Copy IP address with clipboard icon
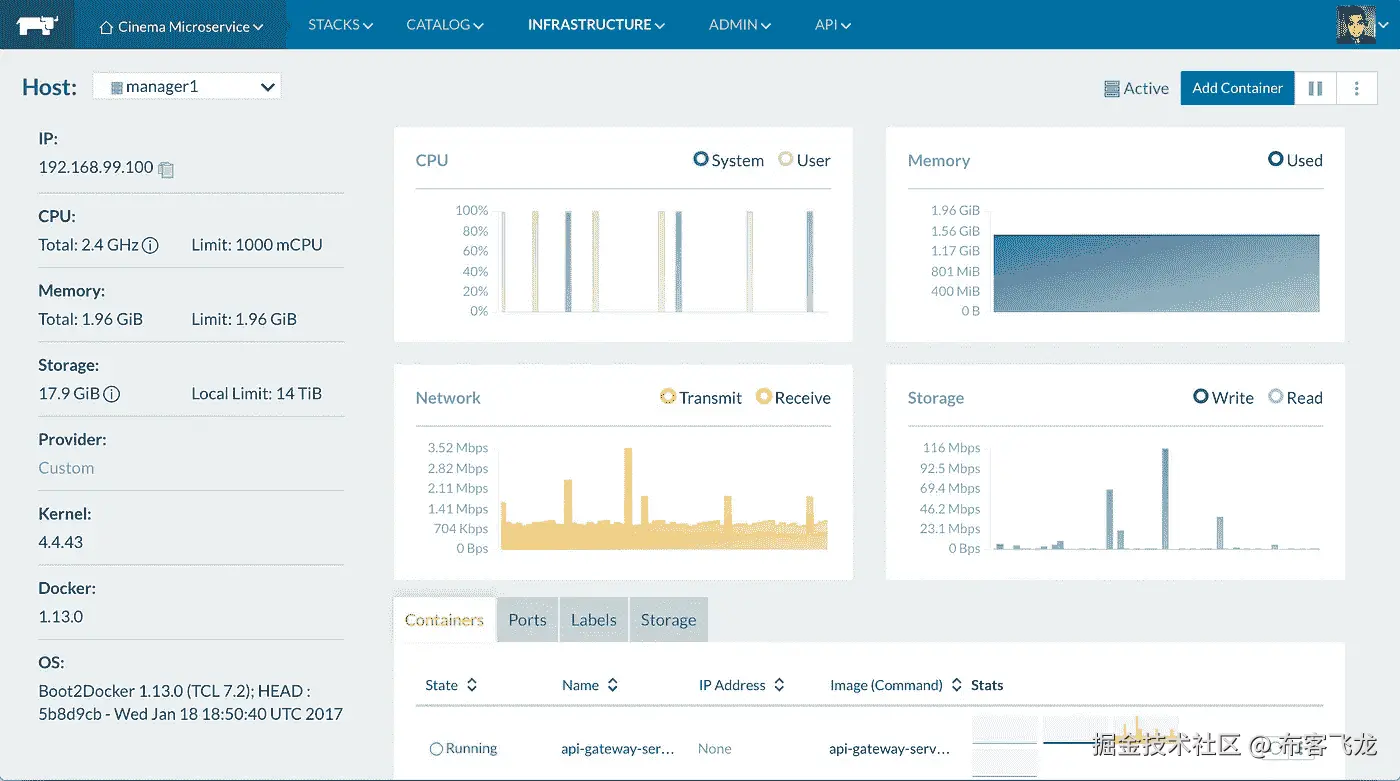This screenshot has width=1400, height=781. tap(166, 169)
